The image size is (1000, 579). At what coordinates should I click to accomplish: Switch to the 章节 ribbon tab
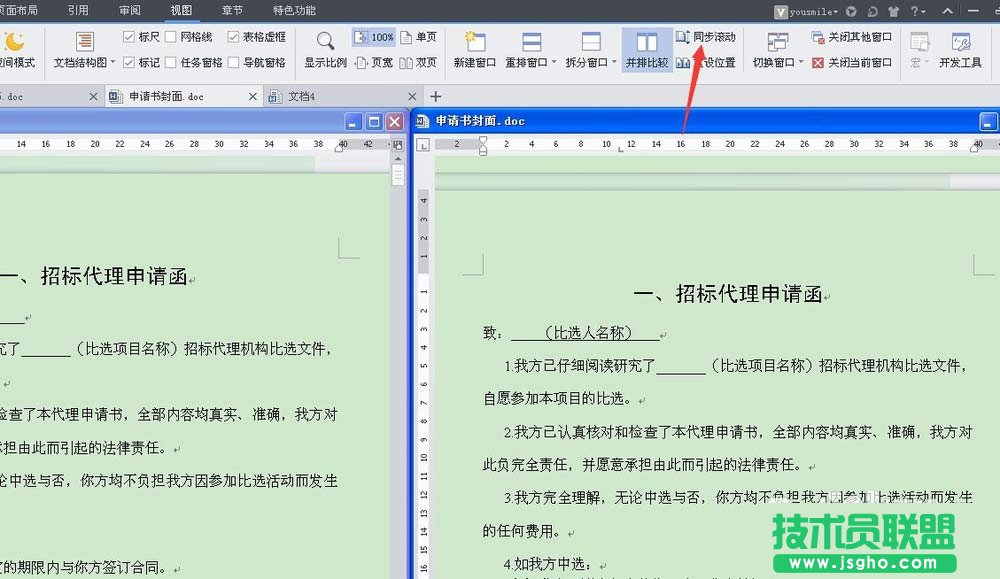point(231,10)
